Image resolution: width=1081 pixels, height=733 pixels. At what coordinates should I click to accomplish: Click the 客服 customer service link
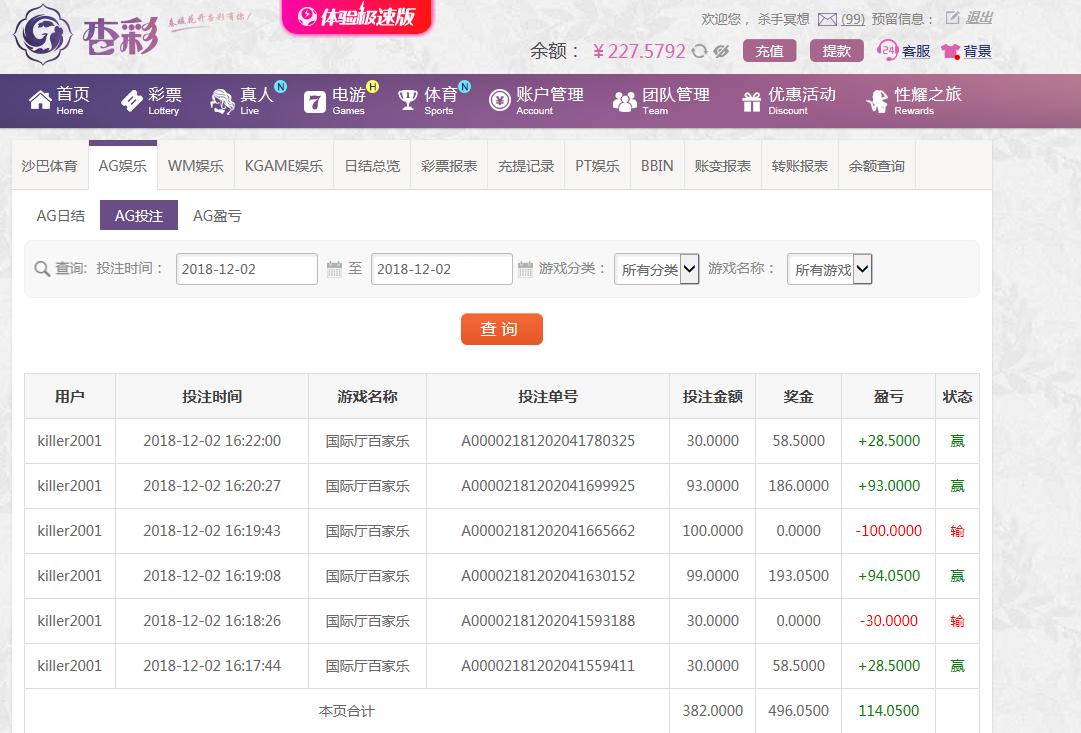(x=916, y=51)
